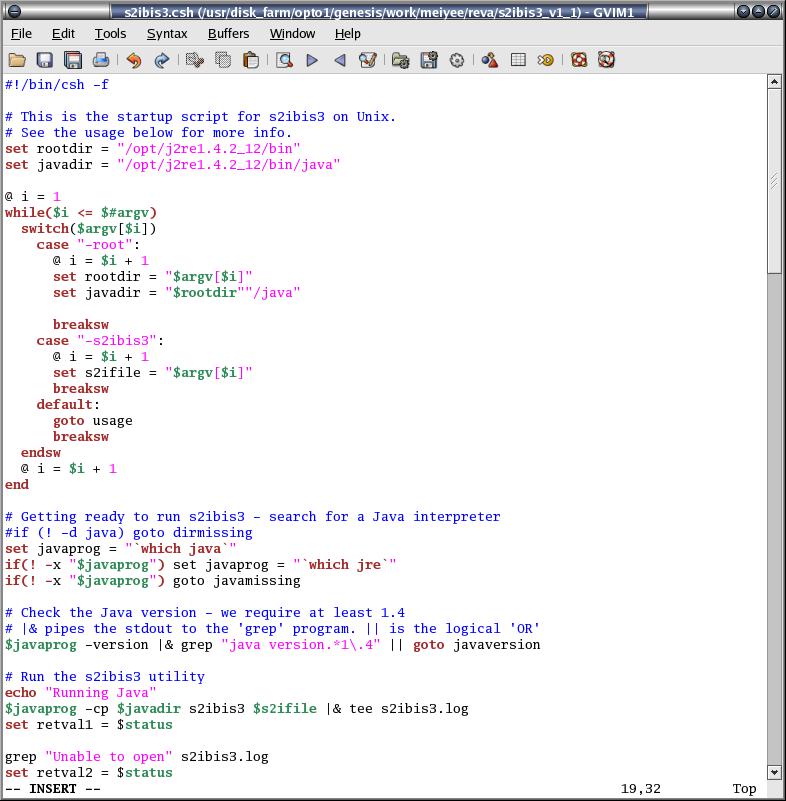Click the Find and Replace icon
Image resolution: width=786 pixels, height=801 pixels.
pyautogui.click(x=368, y=60)
